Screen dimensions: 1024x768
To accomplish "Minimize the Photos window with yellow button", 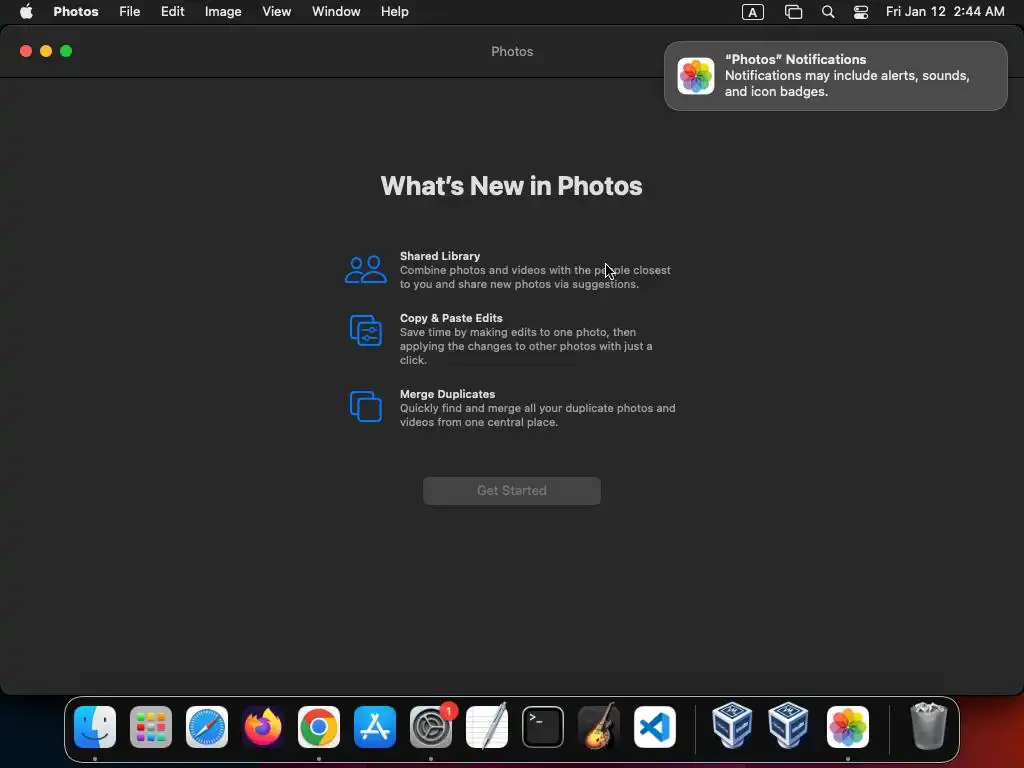I will [x=46, y=51].
